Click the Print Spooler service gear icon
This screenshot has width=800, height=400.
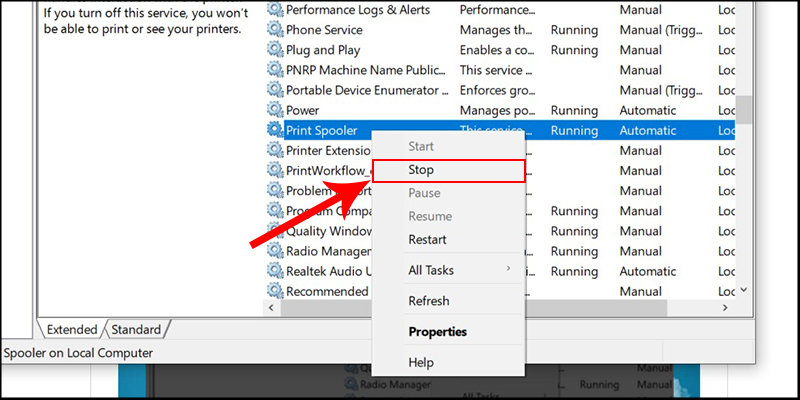(275, 130)
